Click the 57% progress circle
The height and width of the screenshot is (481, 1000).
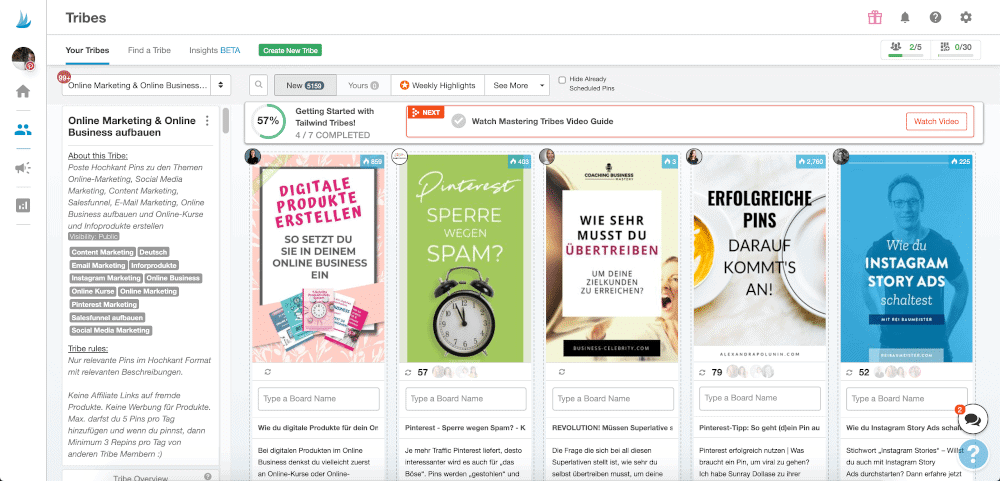(267, 120)
